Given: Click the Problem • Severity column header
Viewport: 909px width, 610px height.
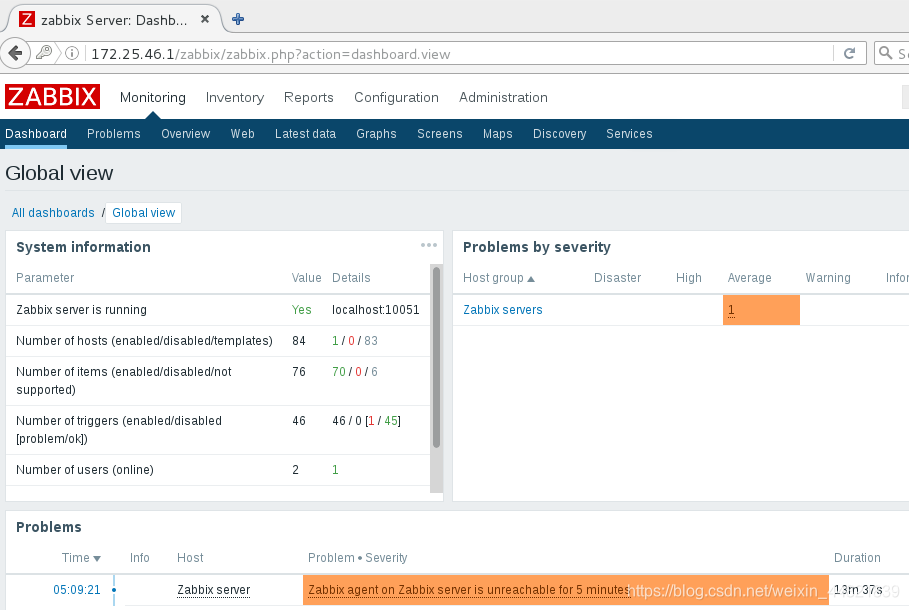Looking at the screenshot, I should point(358,558).
